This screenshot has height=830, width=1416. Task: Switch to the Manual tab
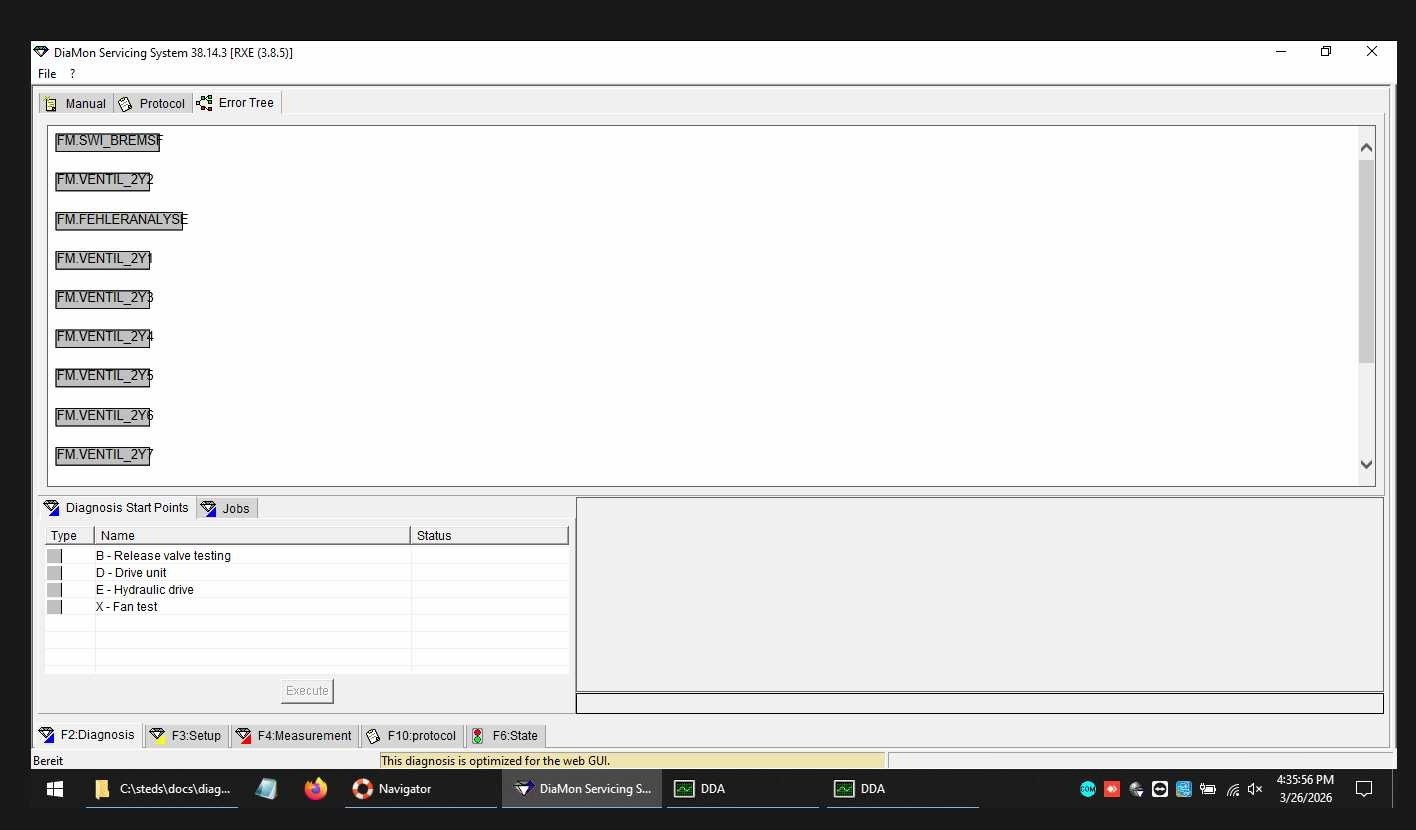(76, 103)
